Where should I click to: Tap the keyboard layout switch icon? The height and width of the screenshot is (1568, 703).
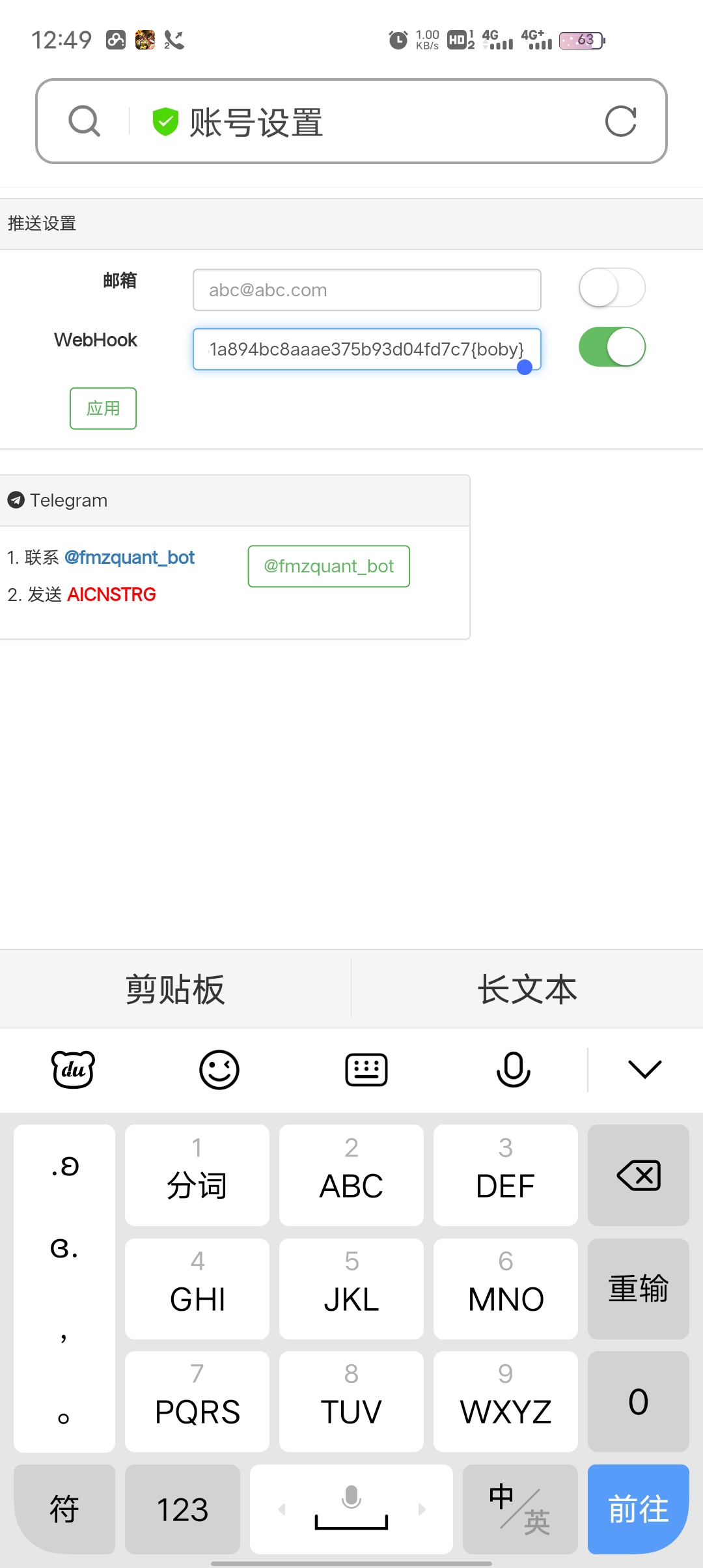tap(366, 1069)
